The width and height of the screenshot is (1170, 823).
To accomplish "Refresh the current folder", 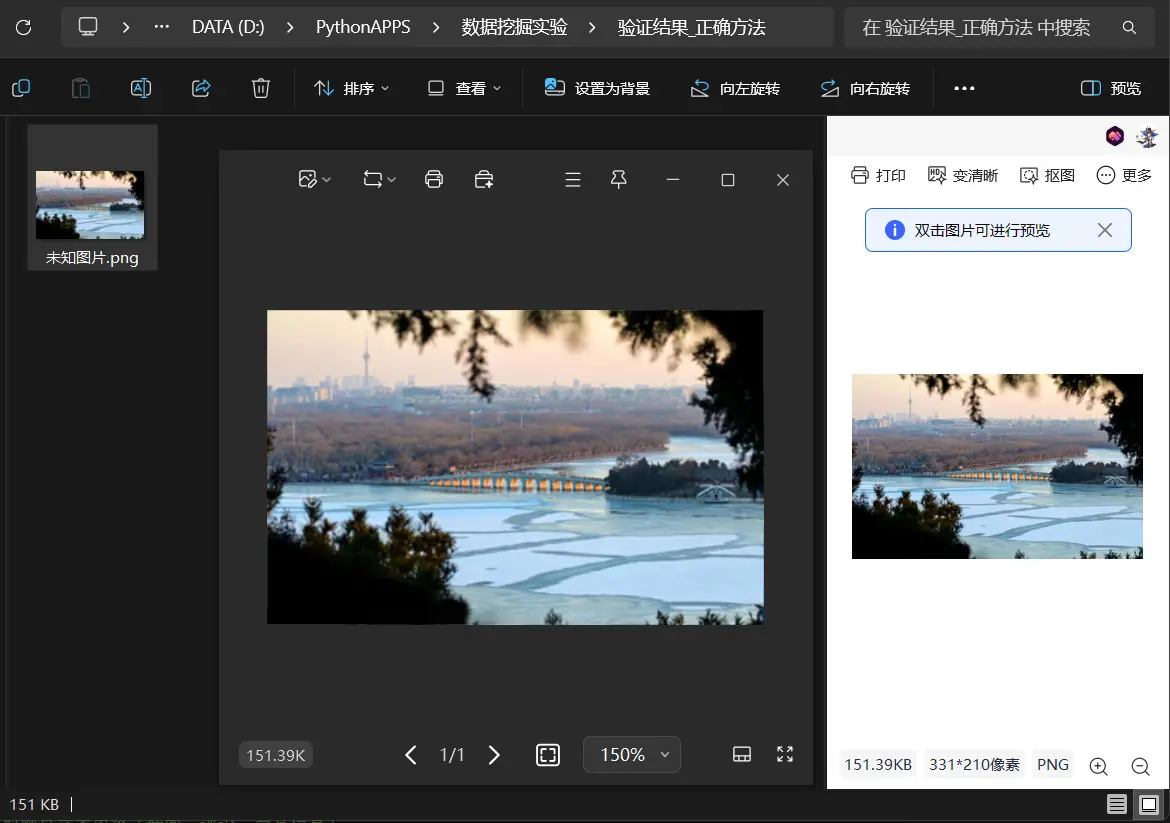I will tap(23, 27).
